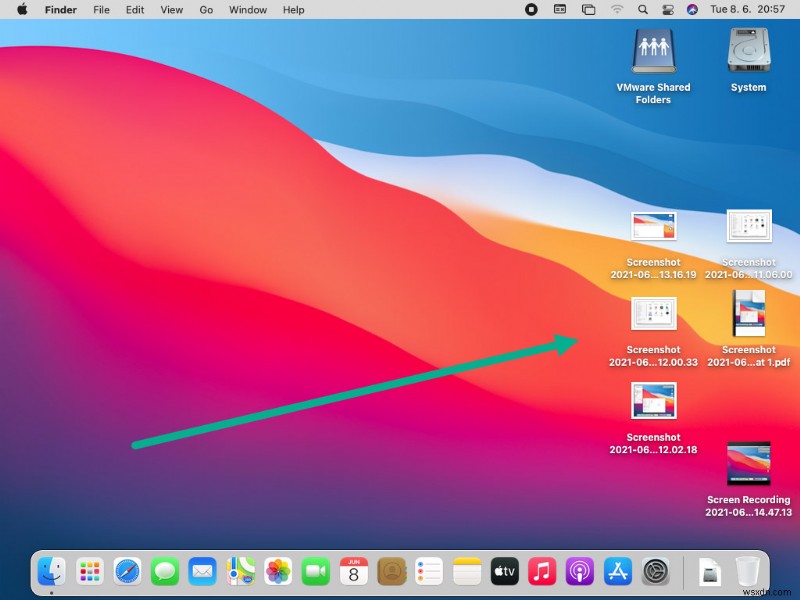Open Safari from the Dock
The height and width of the screenshot is (600, 800).
click(x=127, y=572)
